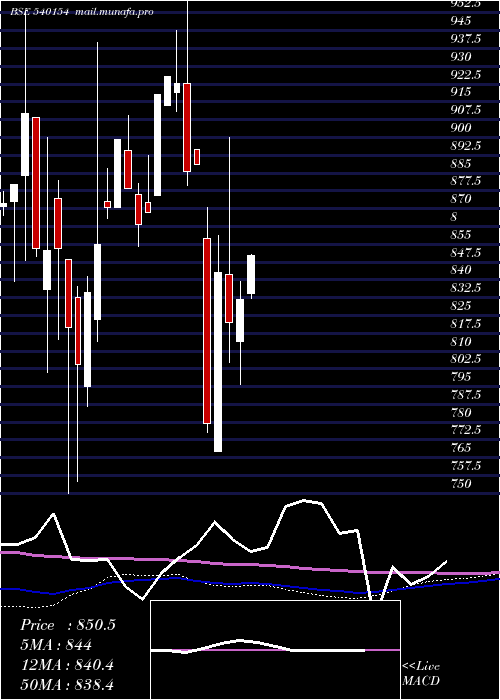
Task: Click the 50MA : 838.4 readout
Action: (67, 684)
